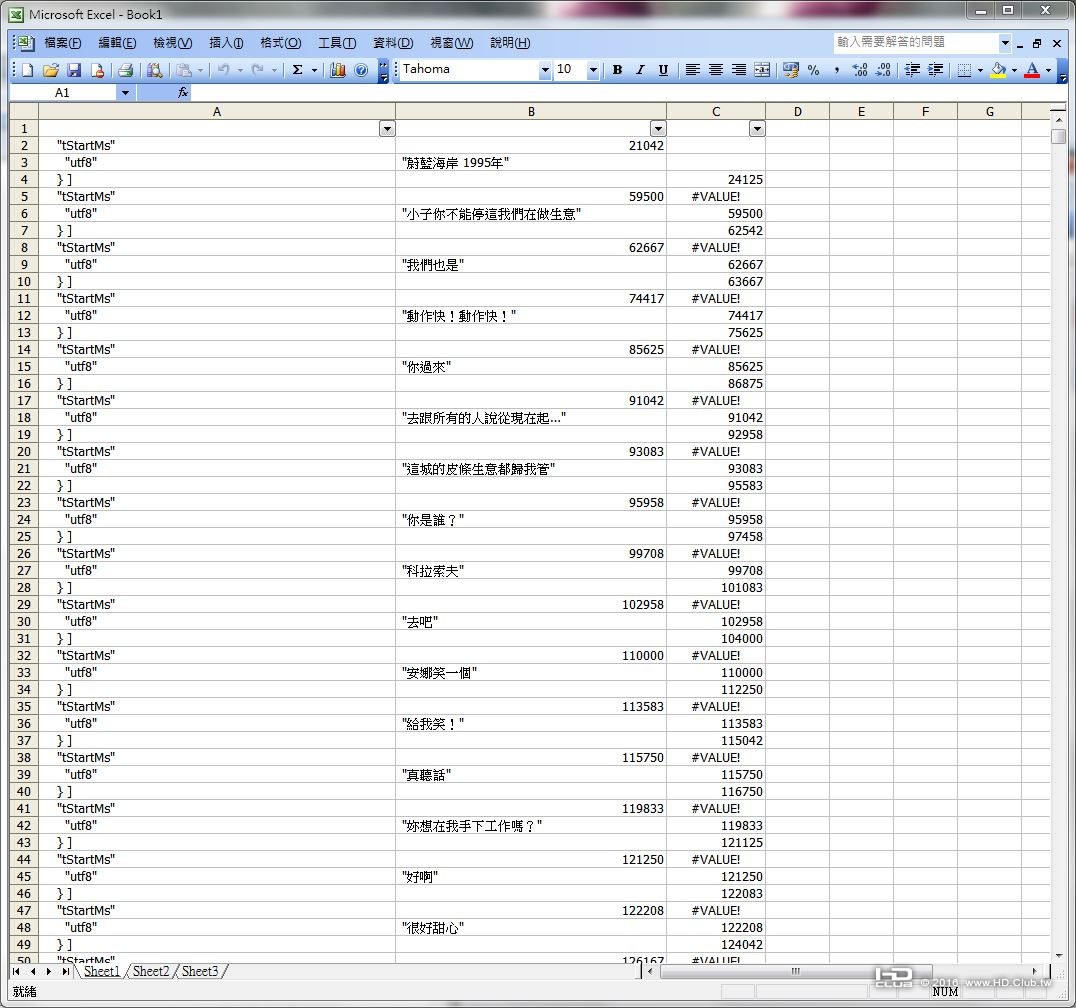Click Decrease Decimal icon
The width and height of the screenshot is (1076, 1008).
(884, 70)
